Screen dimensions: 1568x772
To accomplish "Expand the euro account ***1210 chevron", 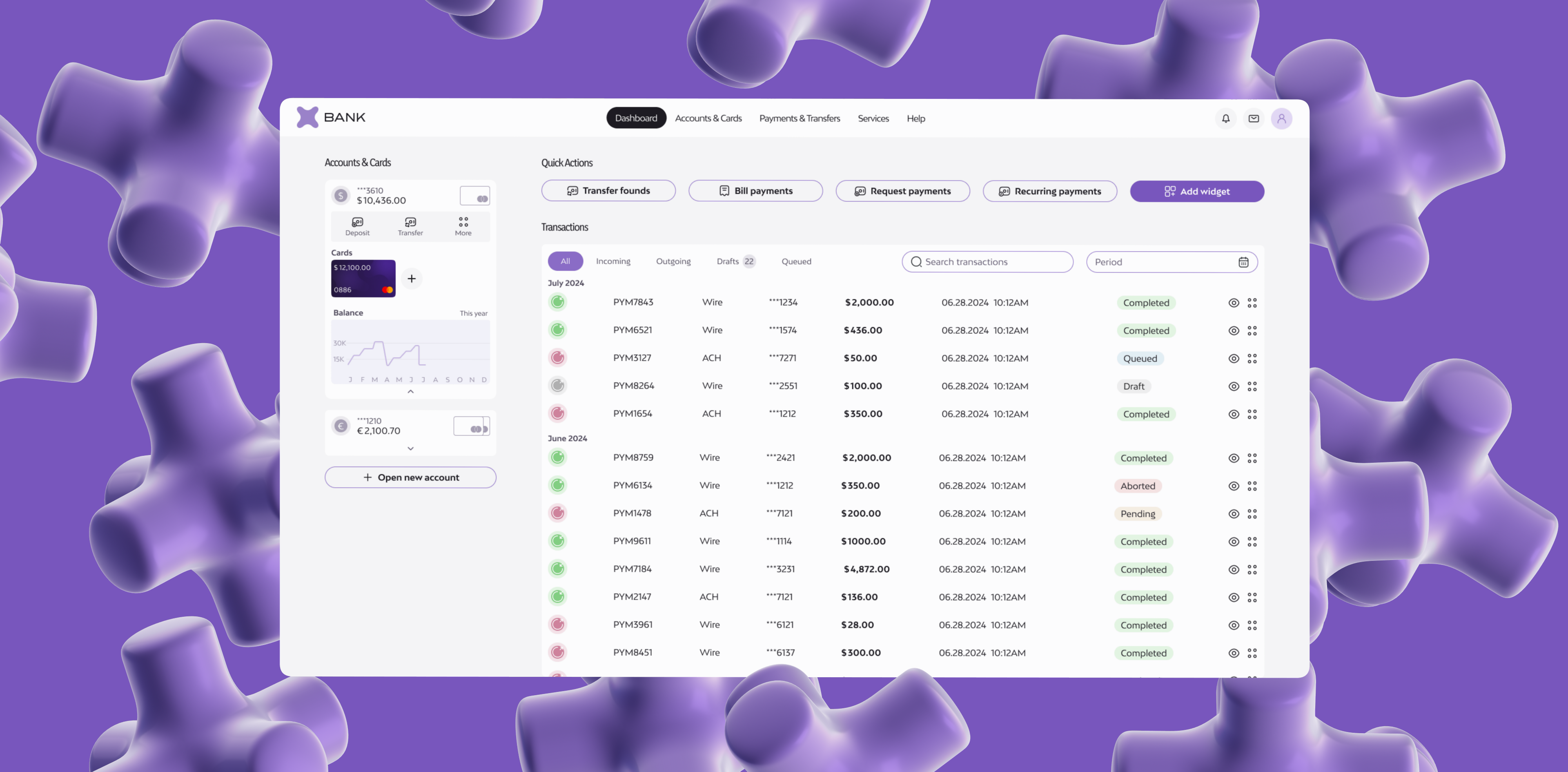I will [410, 448].
